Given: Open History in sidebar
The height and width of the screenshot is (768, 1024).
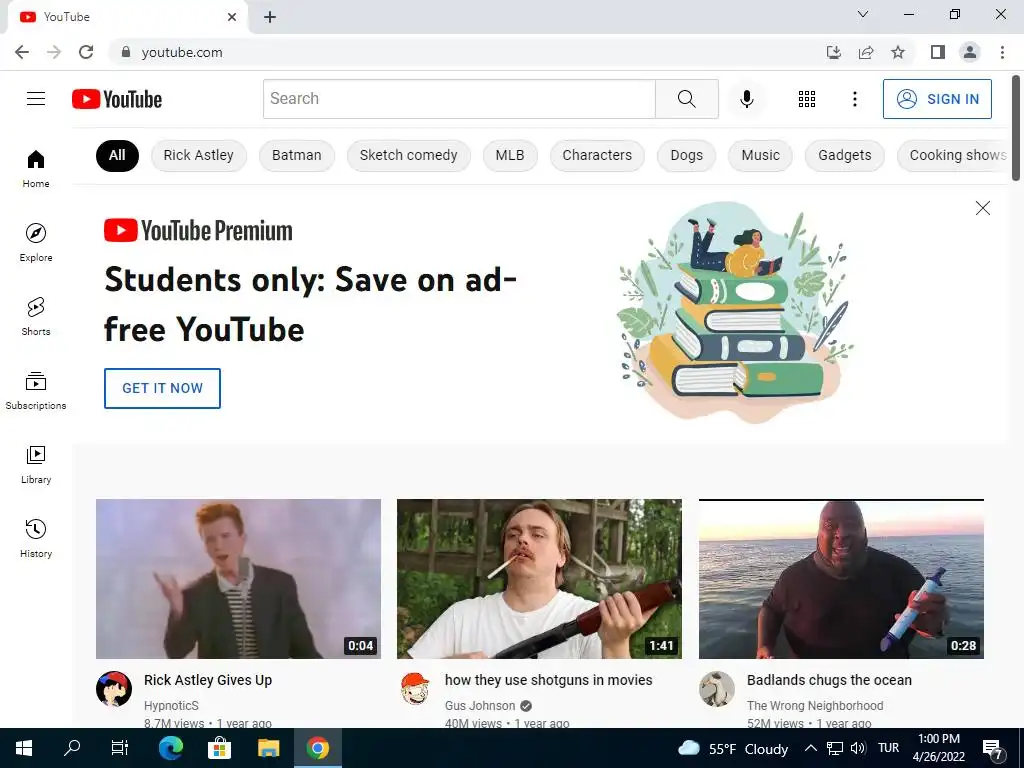Looking at the screenshot, I should tap(36, 539).
